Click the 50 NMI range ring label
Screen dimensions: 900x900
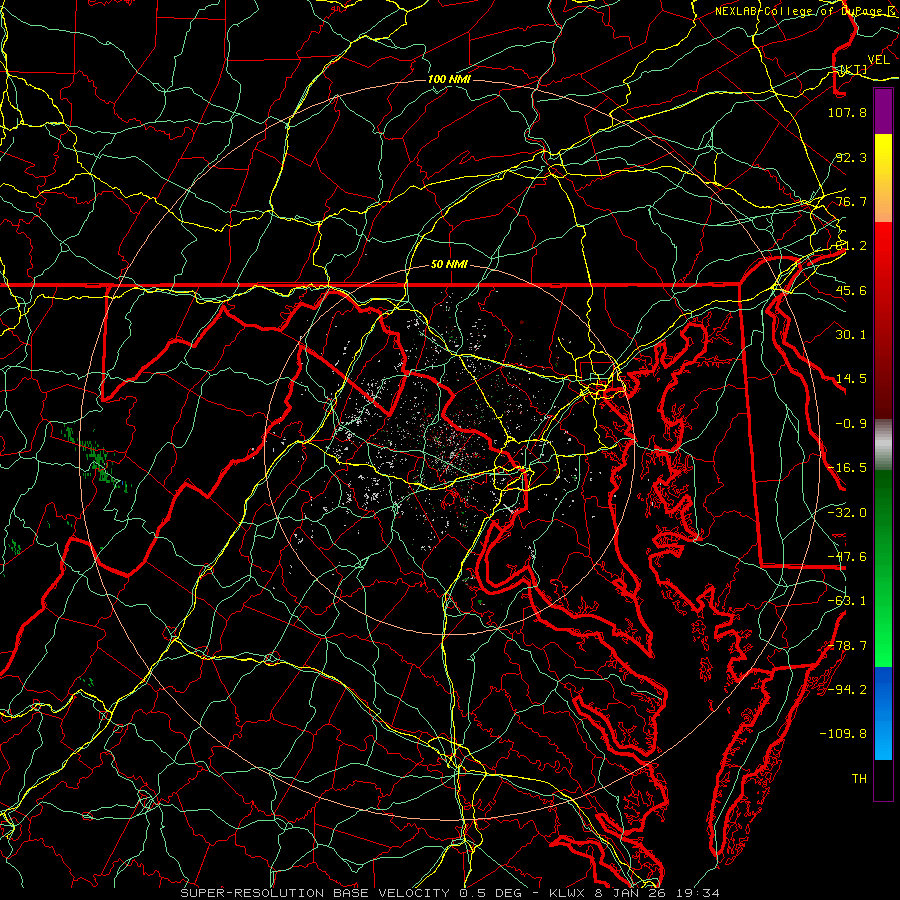pyautogui.click(x=449, y=265)
